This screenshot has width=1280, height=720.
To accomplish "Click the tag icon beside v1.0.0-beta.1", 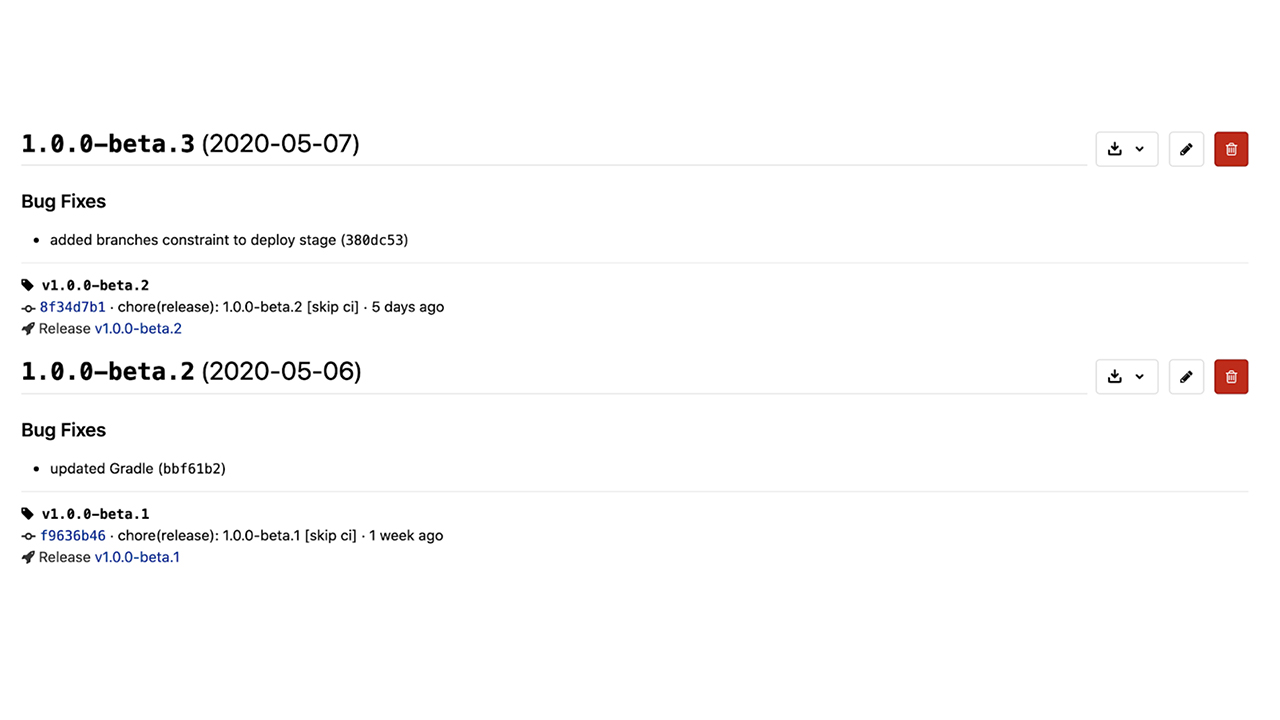I will pos(28,514).
